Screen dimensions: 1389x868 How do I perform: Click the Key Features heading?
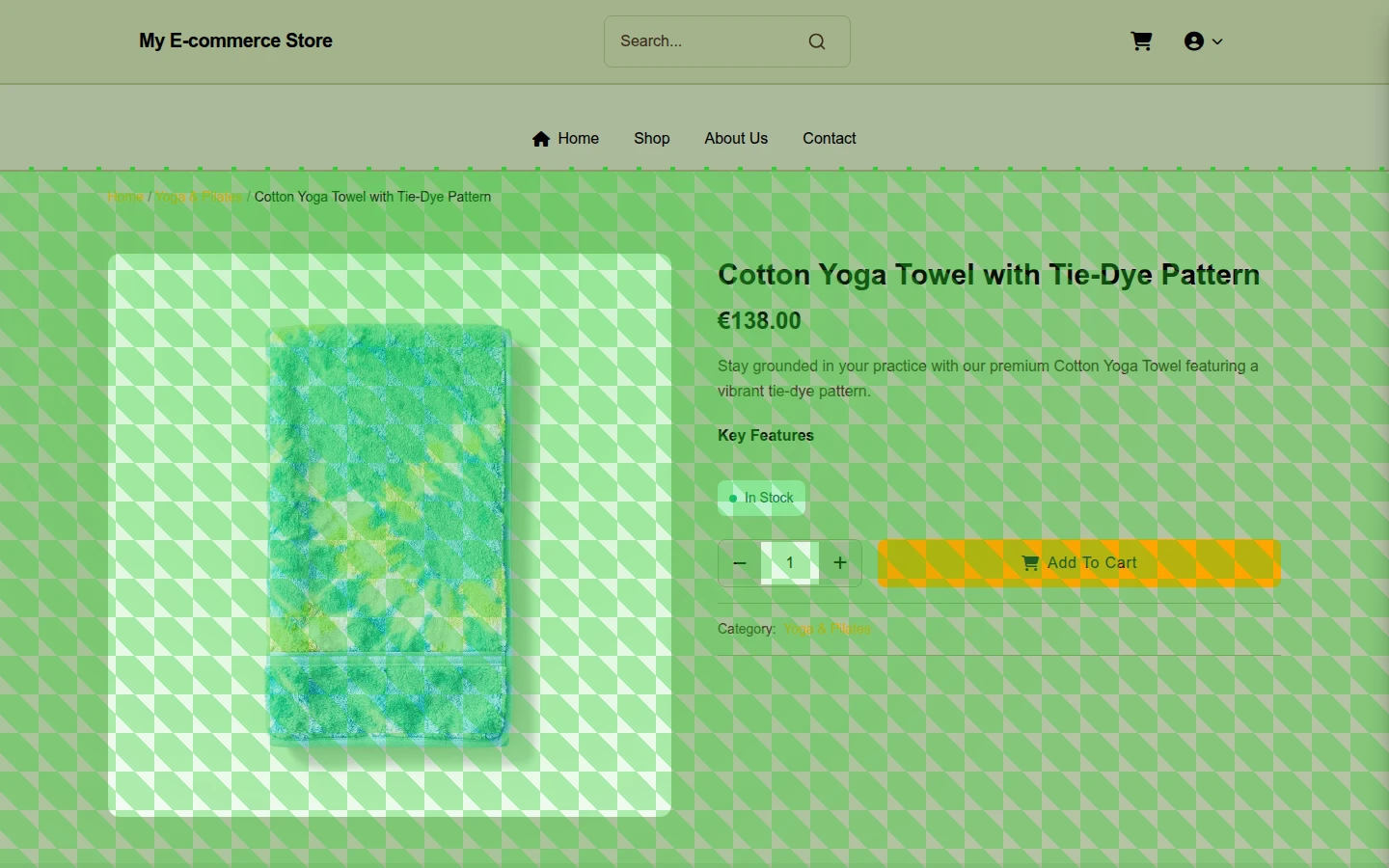(x=766, y=435)
